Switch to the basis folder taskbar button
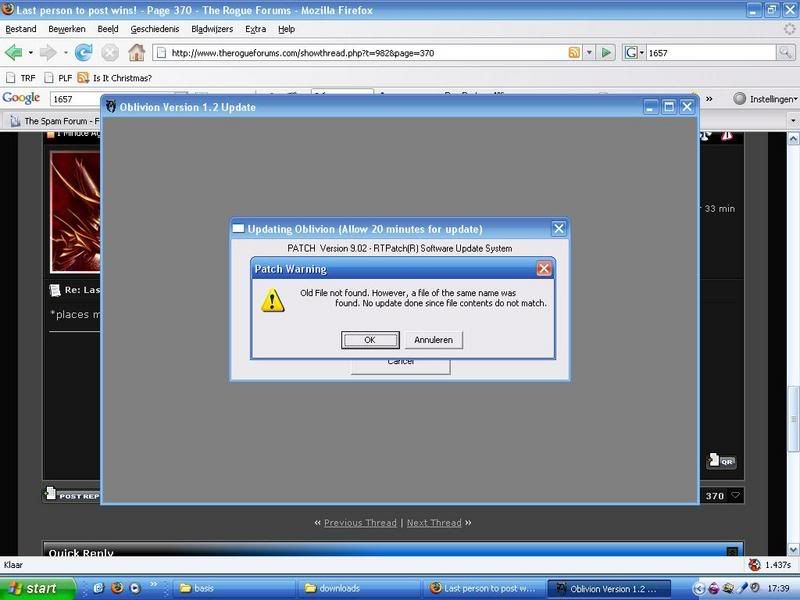The width and height of the screenshot is (800, 600). point(234,588)
